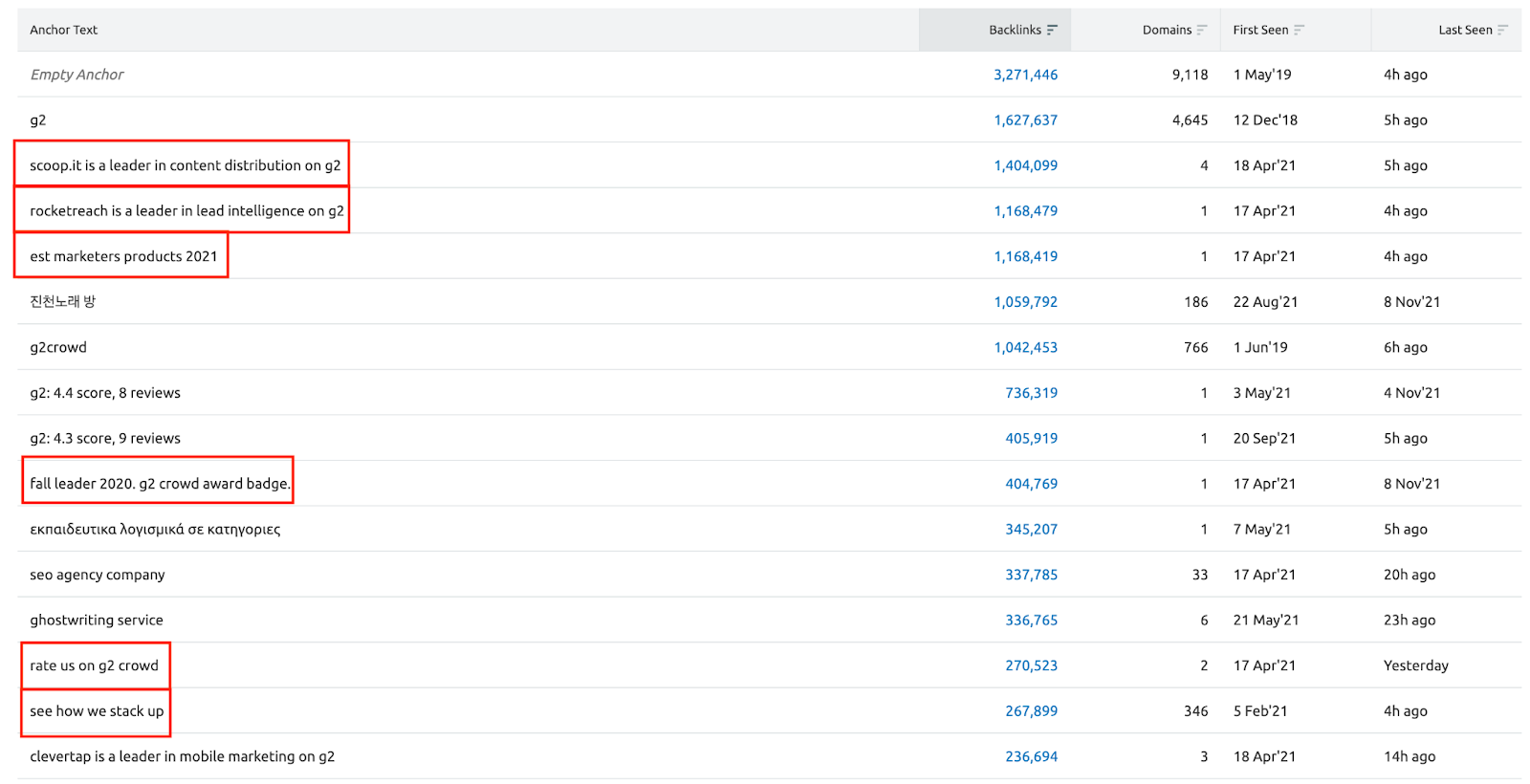Select the anchor text "g2"
This screenshot has height=784, width=1530.
37,120
